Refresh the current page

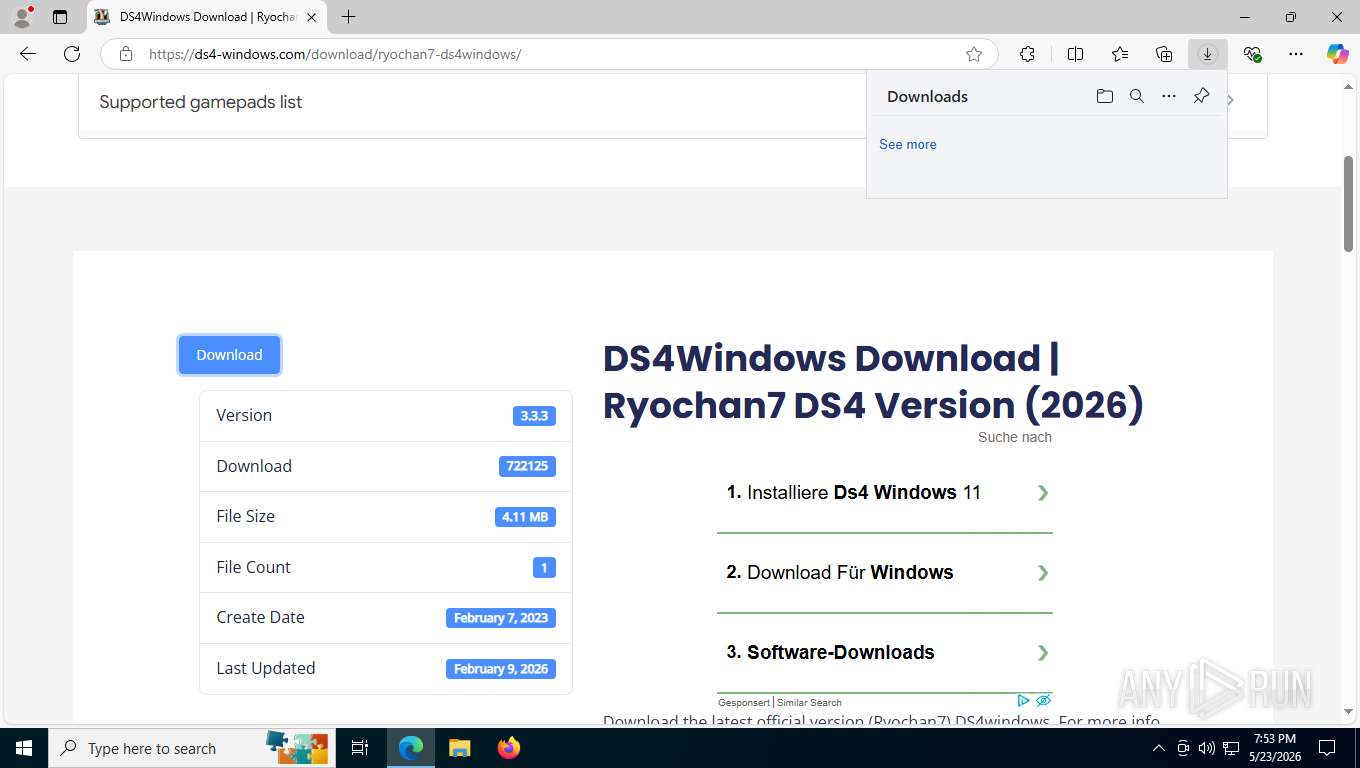tap(72, 54)
